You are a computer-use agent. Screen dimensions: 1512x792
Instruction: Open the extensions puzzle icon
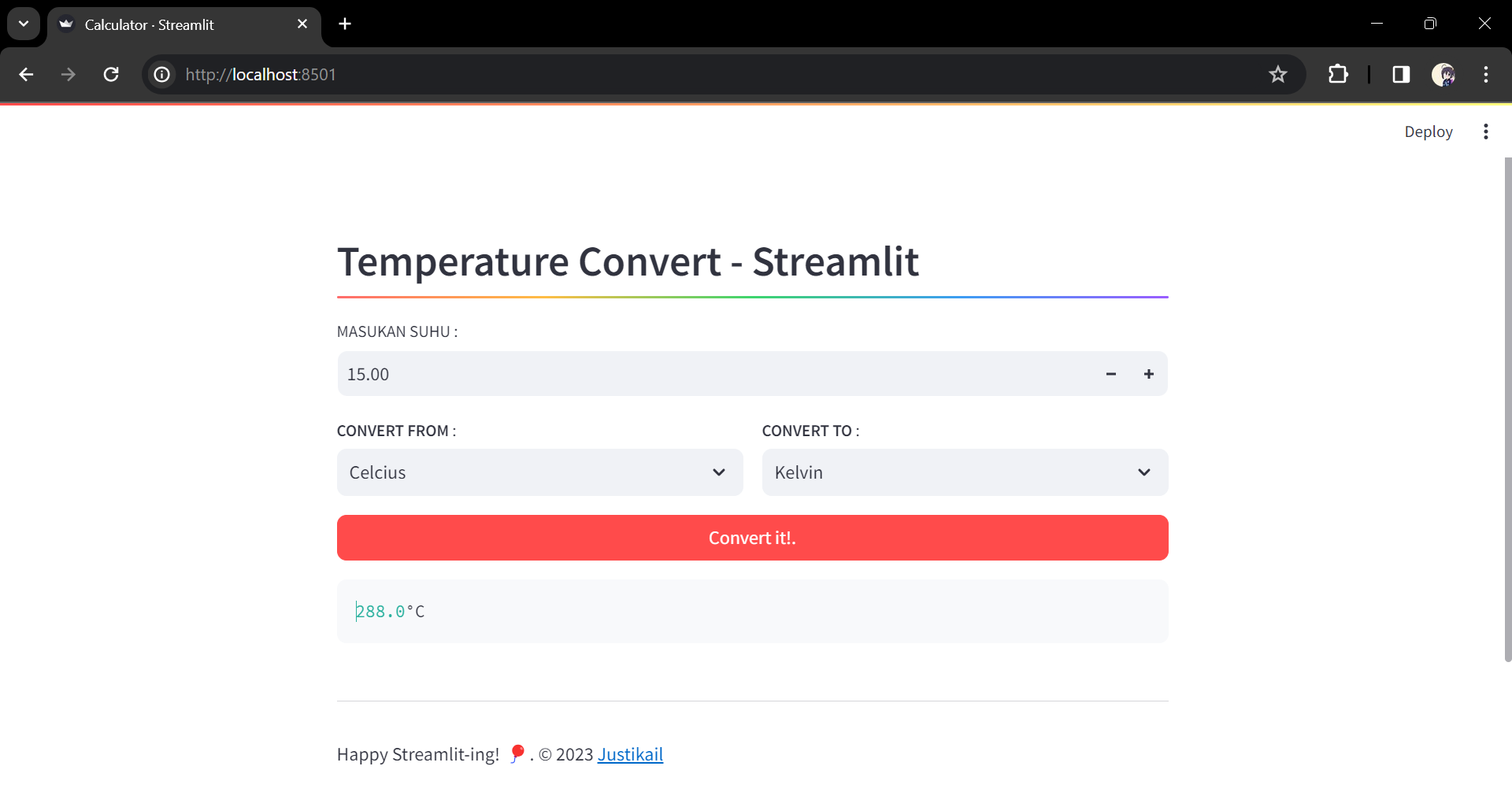1338,74
